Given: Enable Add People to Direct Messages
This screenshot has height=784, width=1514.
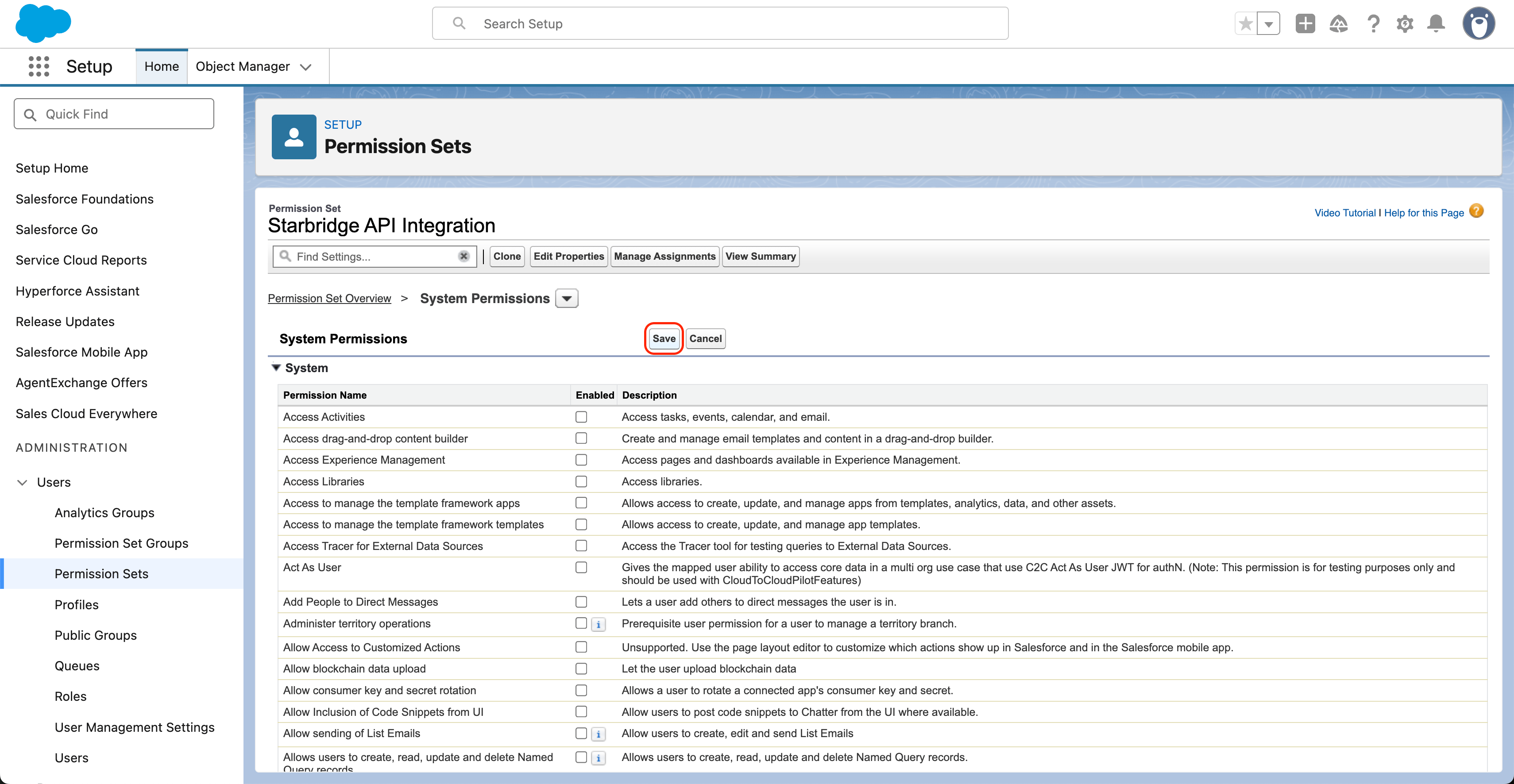Looking at the screenshot, I should [x=581, y=602].
